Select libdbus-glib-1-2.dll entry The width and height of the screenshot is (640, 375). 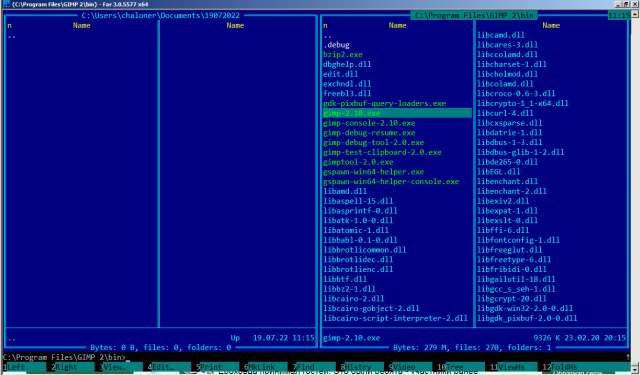pyautogui.click(x=520, y=152)
